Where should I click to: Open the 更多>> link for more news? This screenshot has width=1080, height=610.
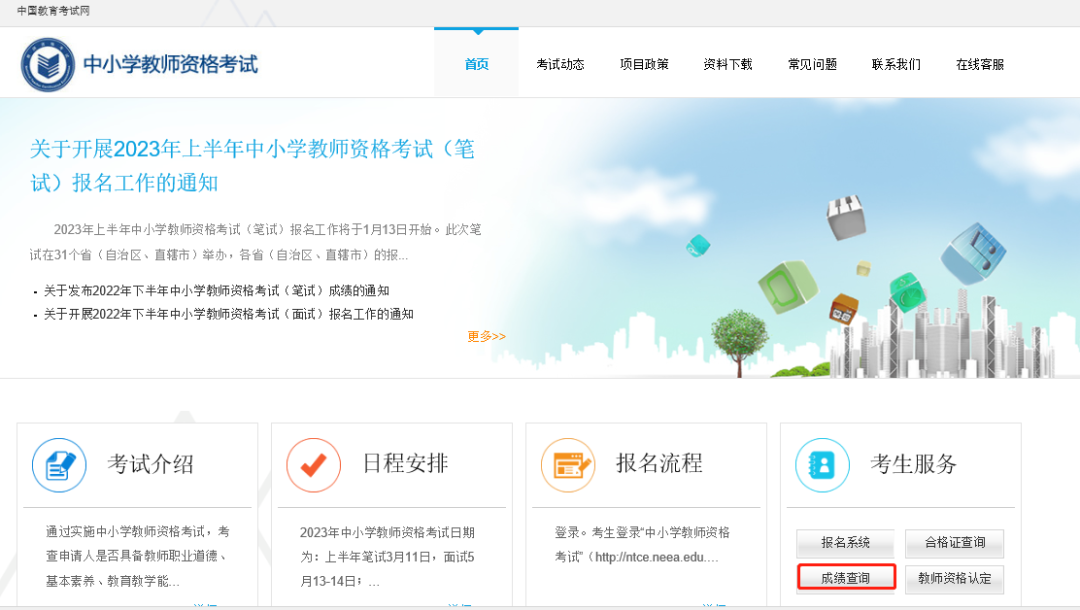pos(485,337)
